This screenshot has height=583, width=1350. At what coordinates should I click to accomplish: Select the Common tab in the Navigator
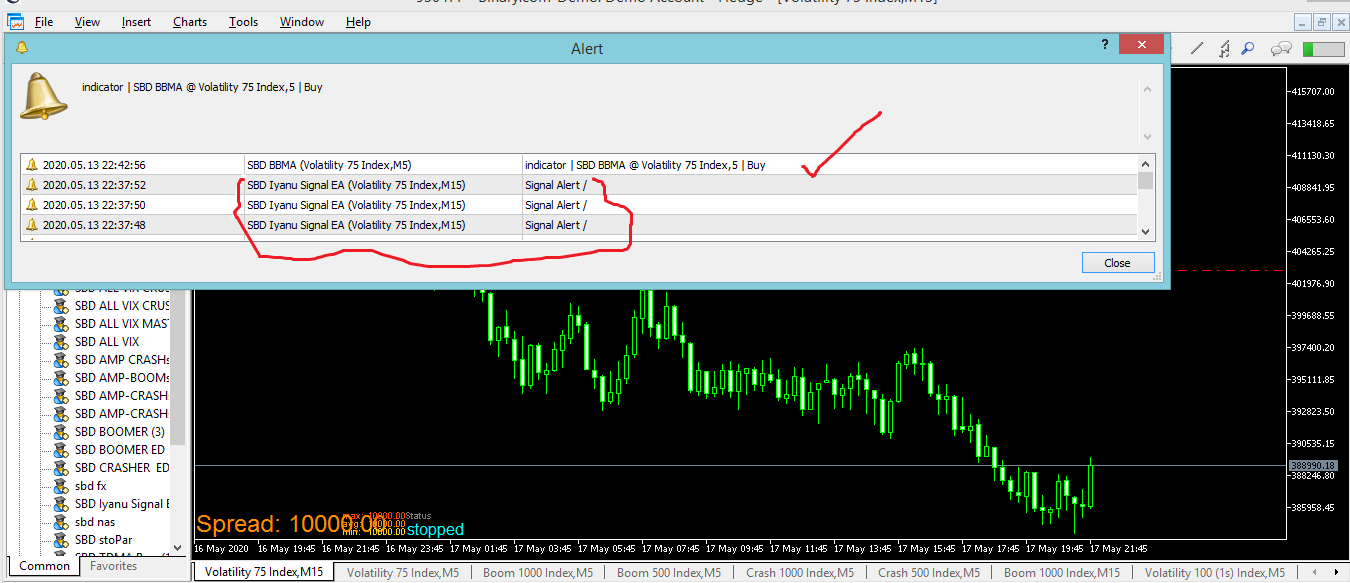pyautogui.click(x=45, y=566)
